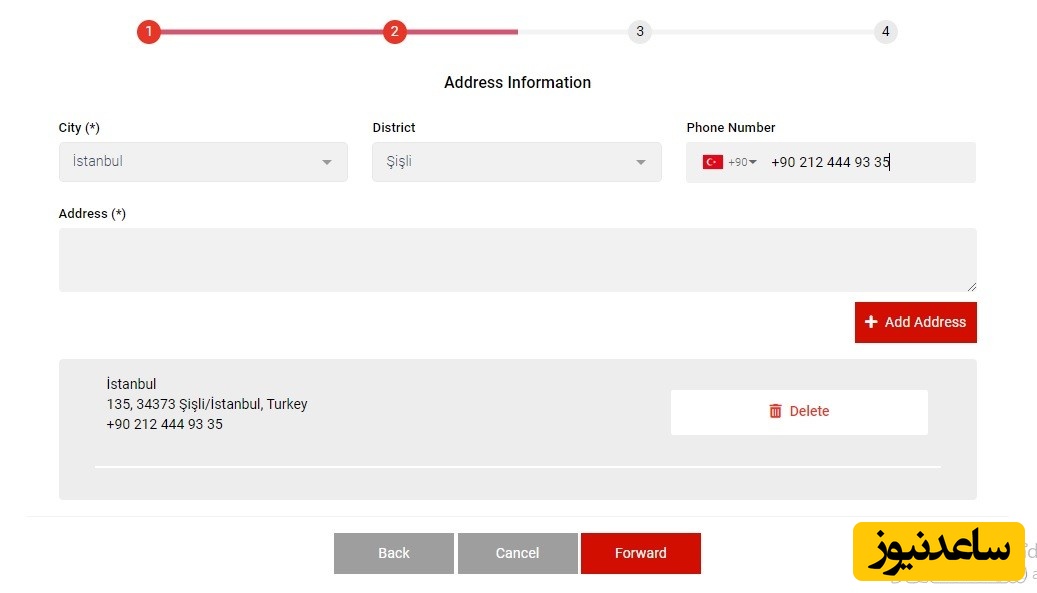Click the plus icon on Add Address

871,322
